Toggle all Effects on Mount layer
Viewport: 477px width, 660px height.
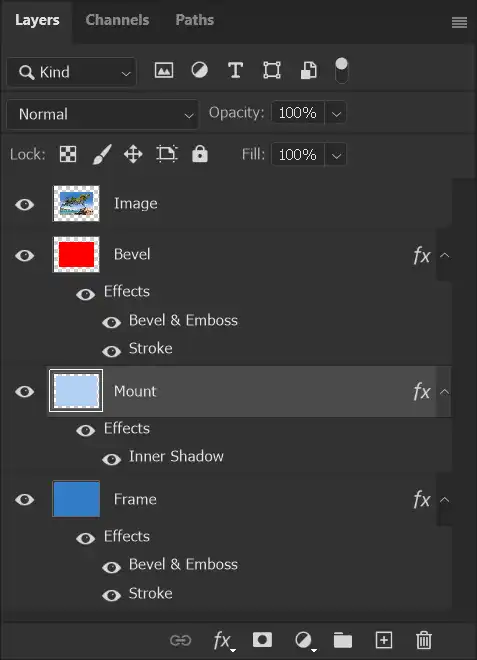pyautogui.click(x=85, y=431)
